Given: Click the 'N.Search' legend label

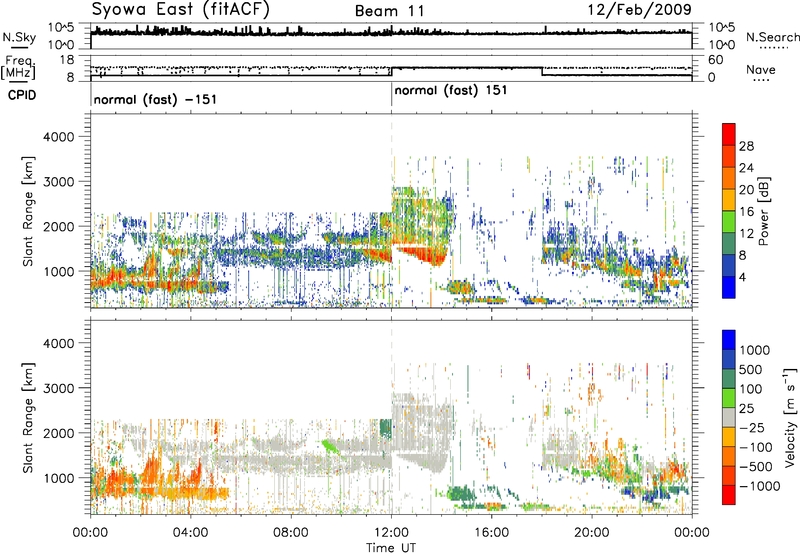Looking at the screenshot, I should click(x=772, y=37).
